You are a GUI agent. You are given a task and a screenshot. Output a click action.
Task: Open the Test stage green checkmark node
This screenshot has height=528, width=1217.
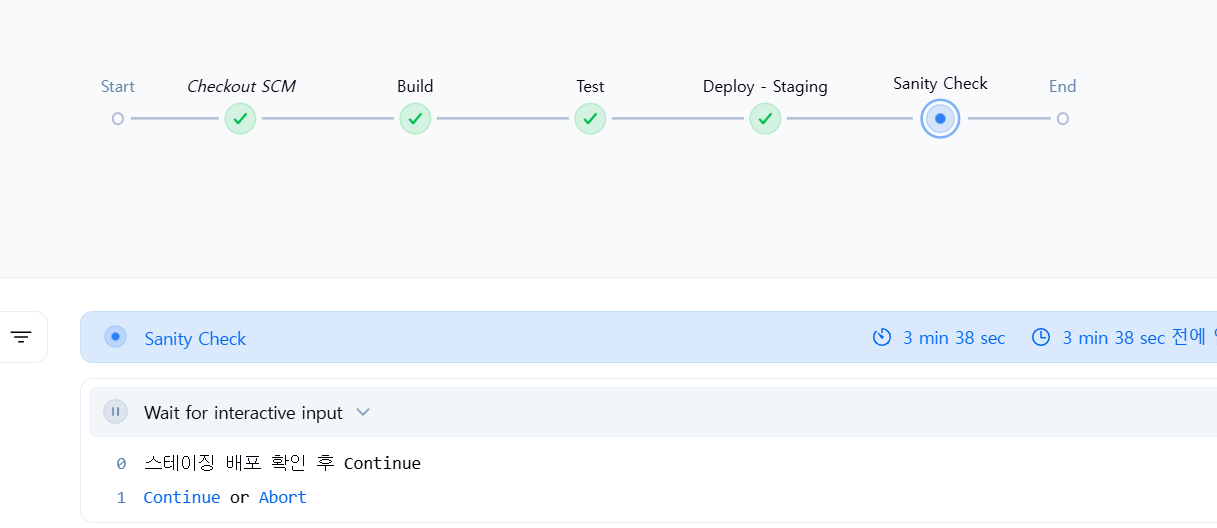click(590, 118)
